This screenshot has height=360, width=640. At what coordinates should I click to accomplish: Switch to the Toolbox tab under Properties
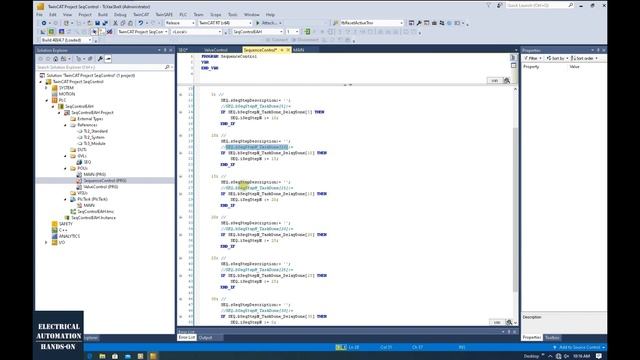pos(552,338)
